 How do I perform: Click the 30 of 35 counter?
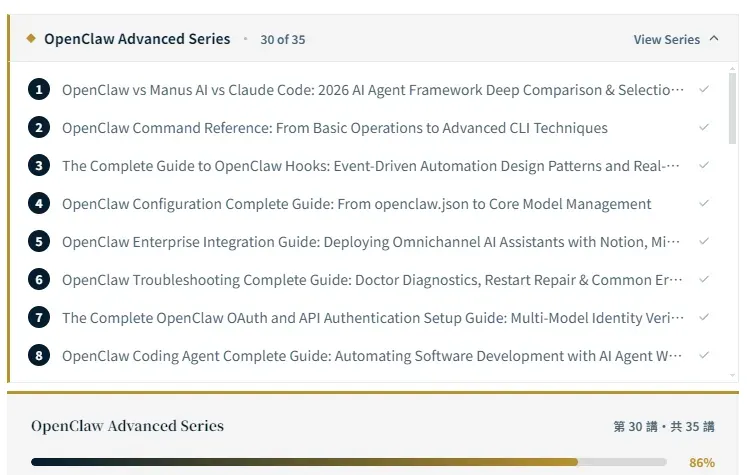[x=283, y=40]
